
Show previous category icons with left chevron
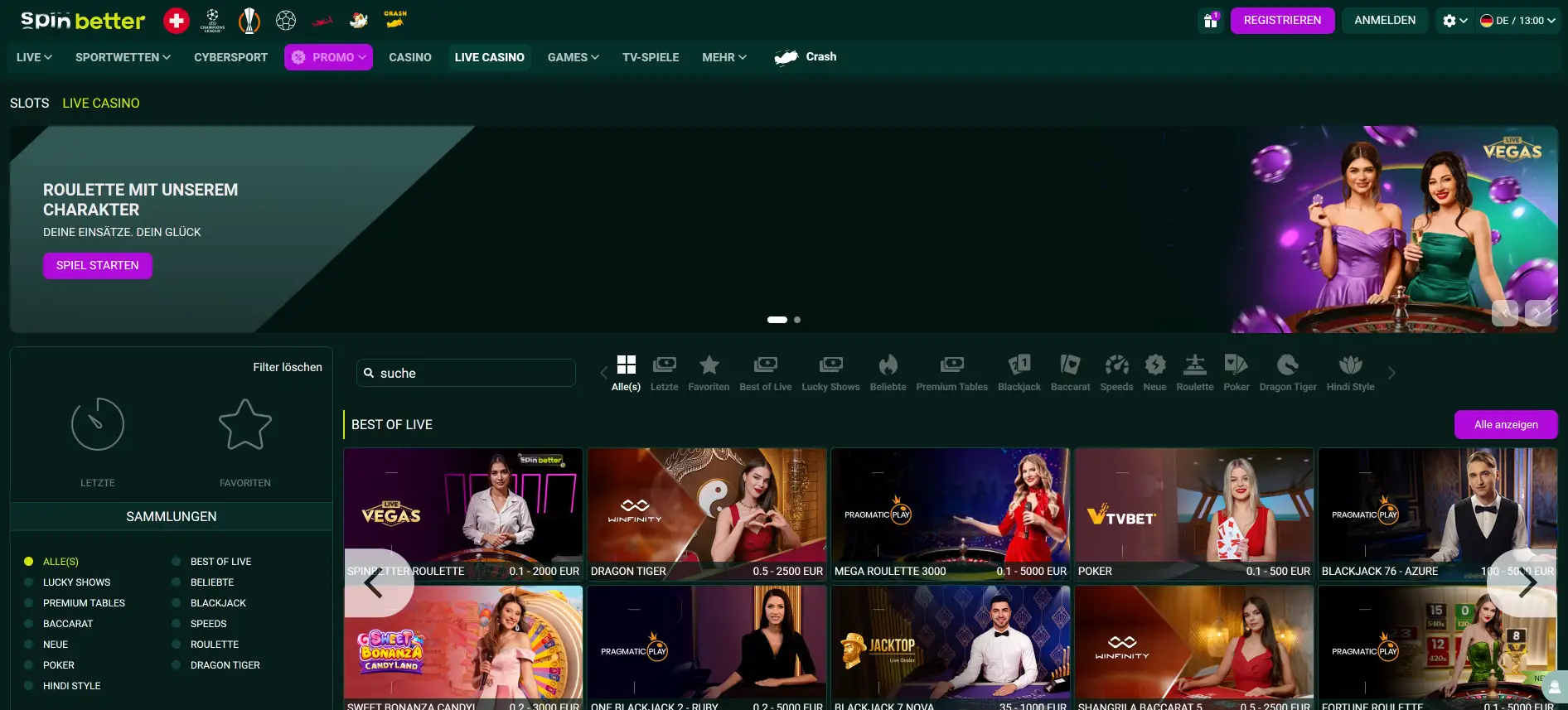[x=603, y=373]
